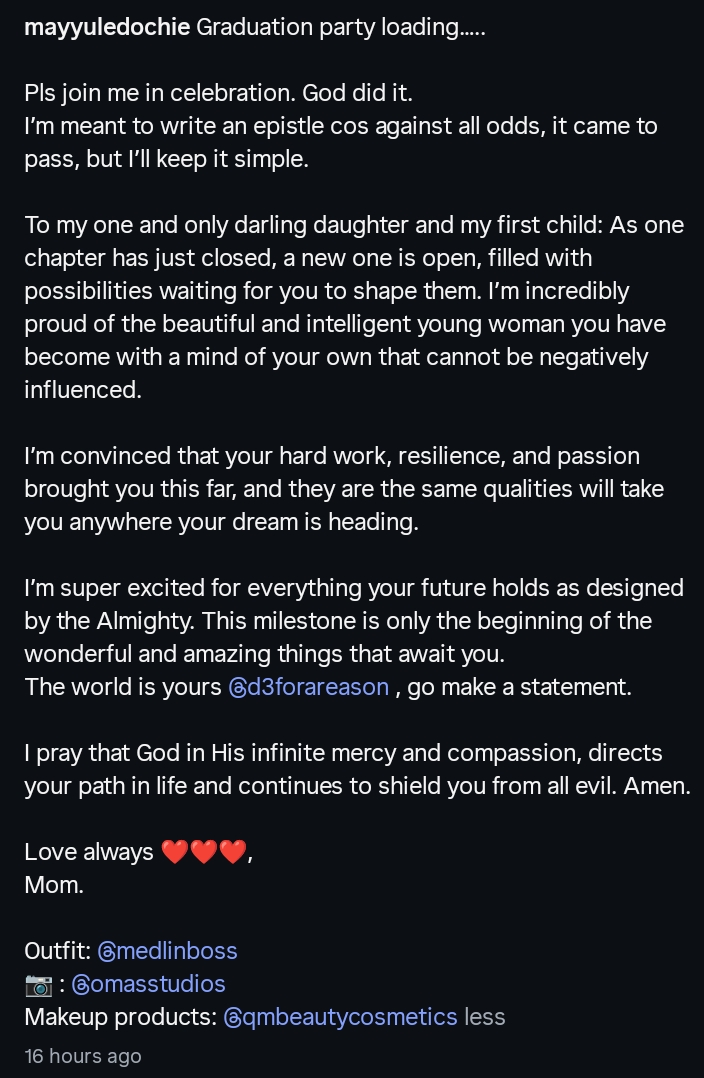Click the Threads icon before d3forareason
Screen dimensions: 704x1078
coord(238,688)
